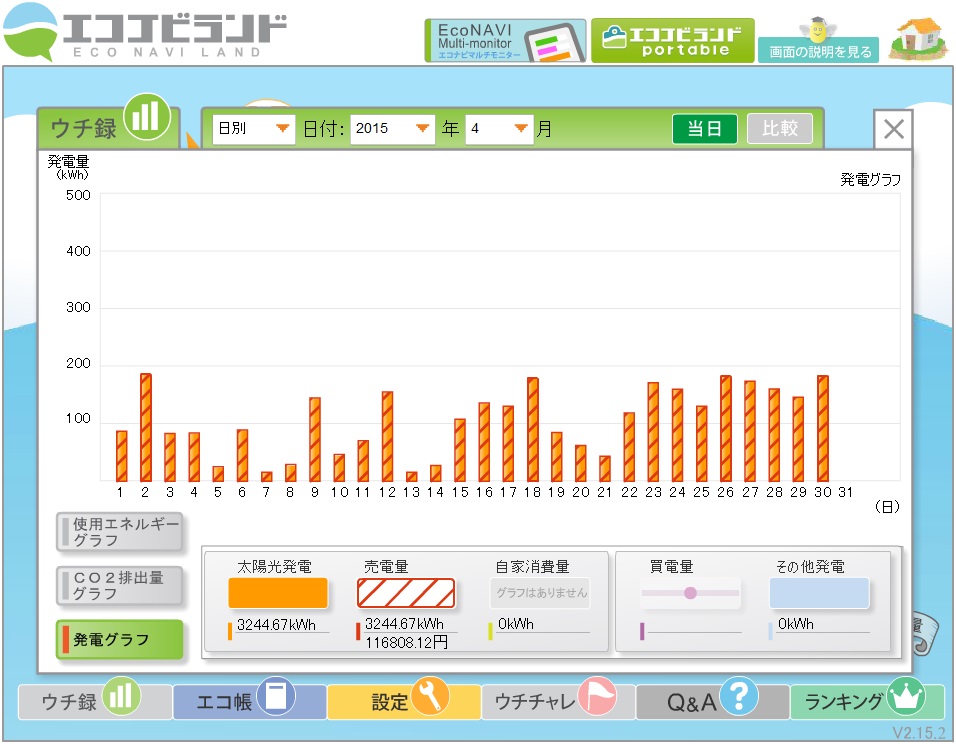View 画面の説明を見る help button
The image size is (956, 744).
(x=819, y=51)
